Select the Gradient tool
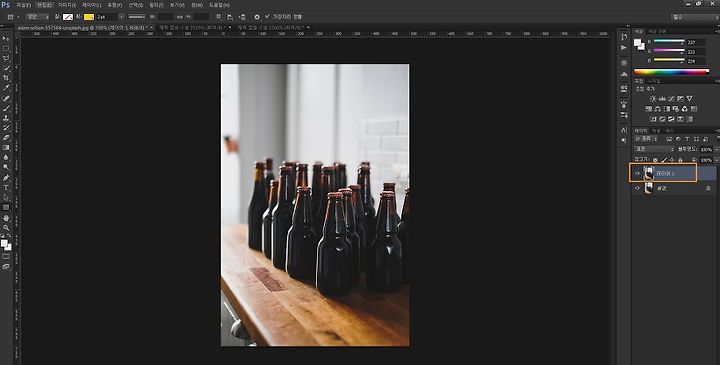Viewport: 720px width, 365px height. (x=6, y=147)
